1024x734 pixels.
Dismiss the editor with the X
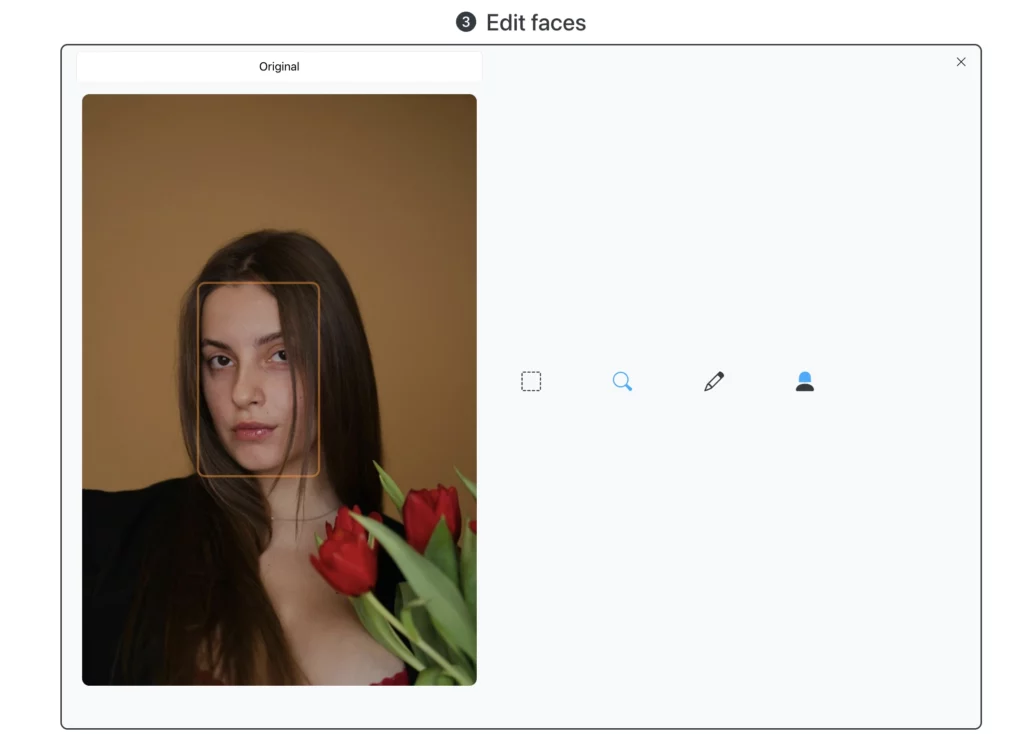click(x=961, y=61)
